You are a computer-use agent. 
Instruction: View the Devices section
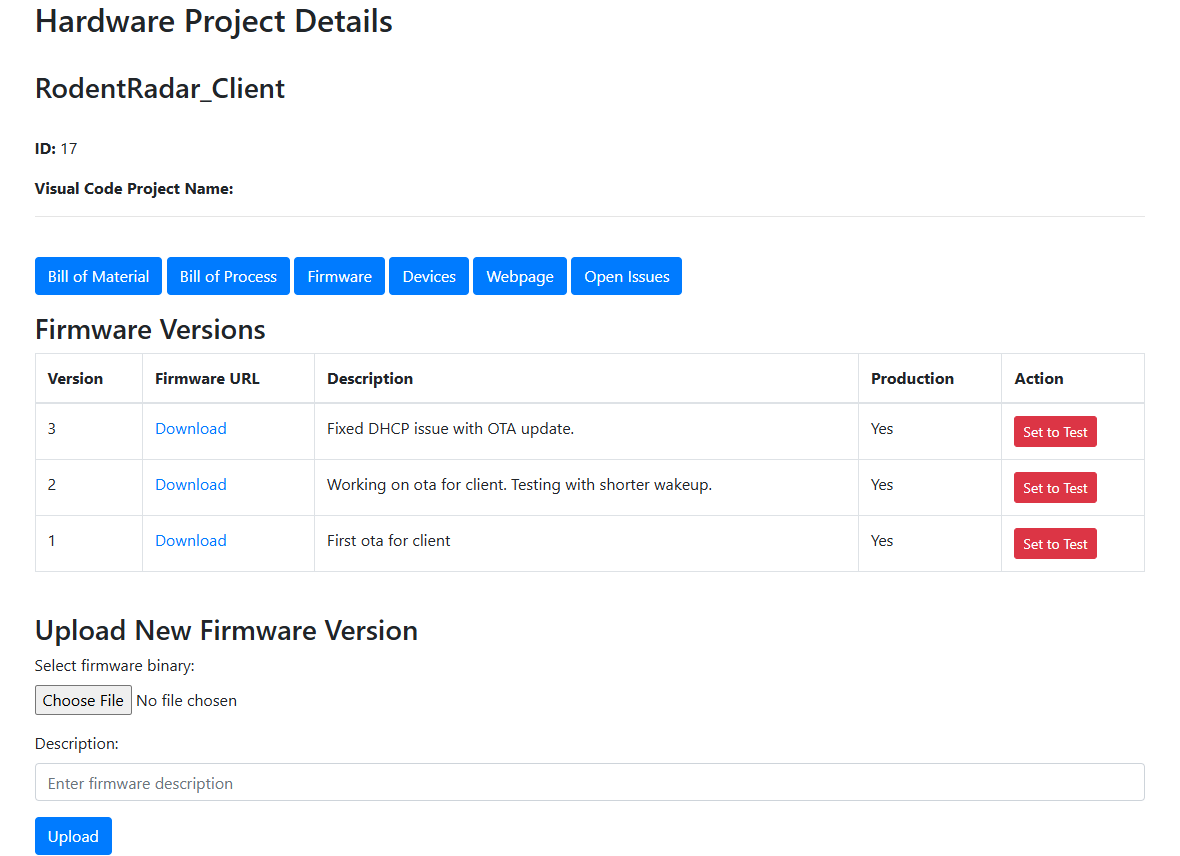click(x=428, y=276)
